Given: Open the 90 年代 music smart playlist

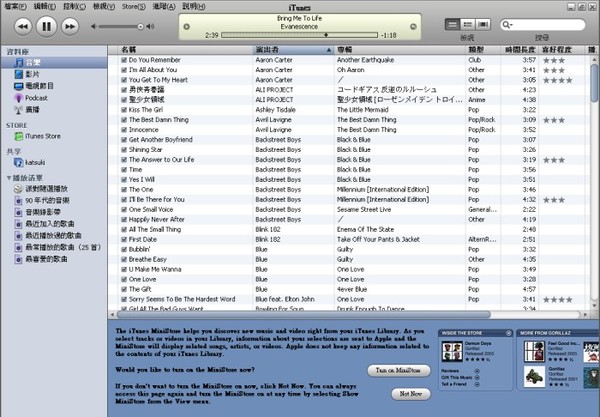Looking at the screenshot, I should [42, 200].
